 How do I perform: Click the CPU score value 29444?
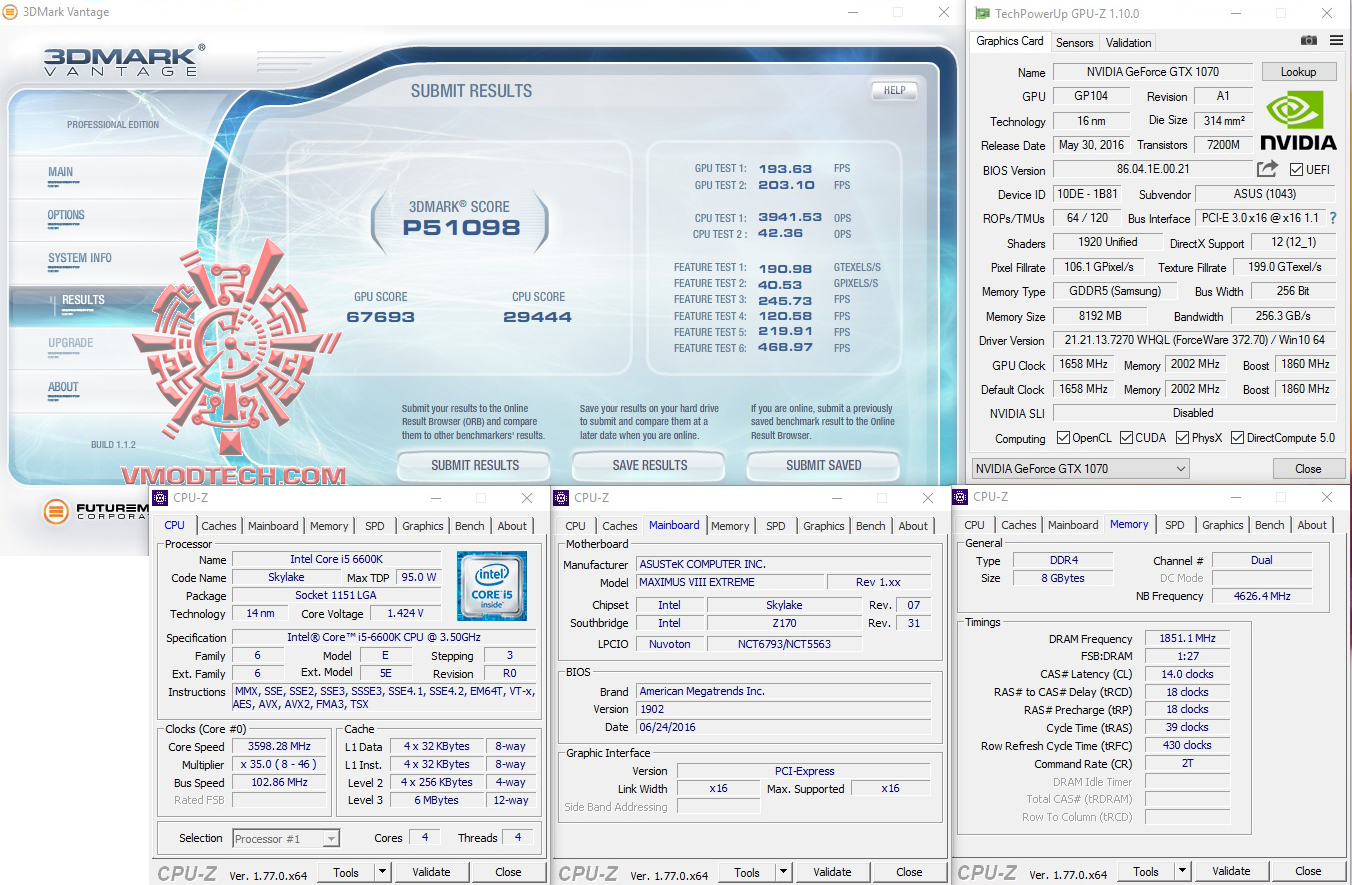tap(538, 317)
